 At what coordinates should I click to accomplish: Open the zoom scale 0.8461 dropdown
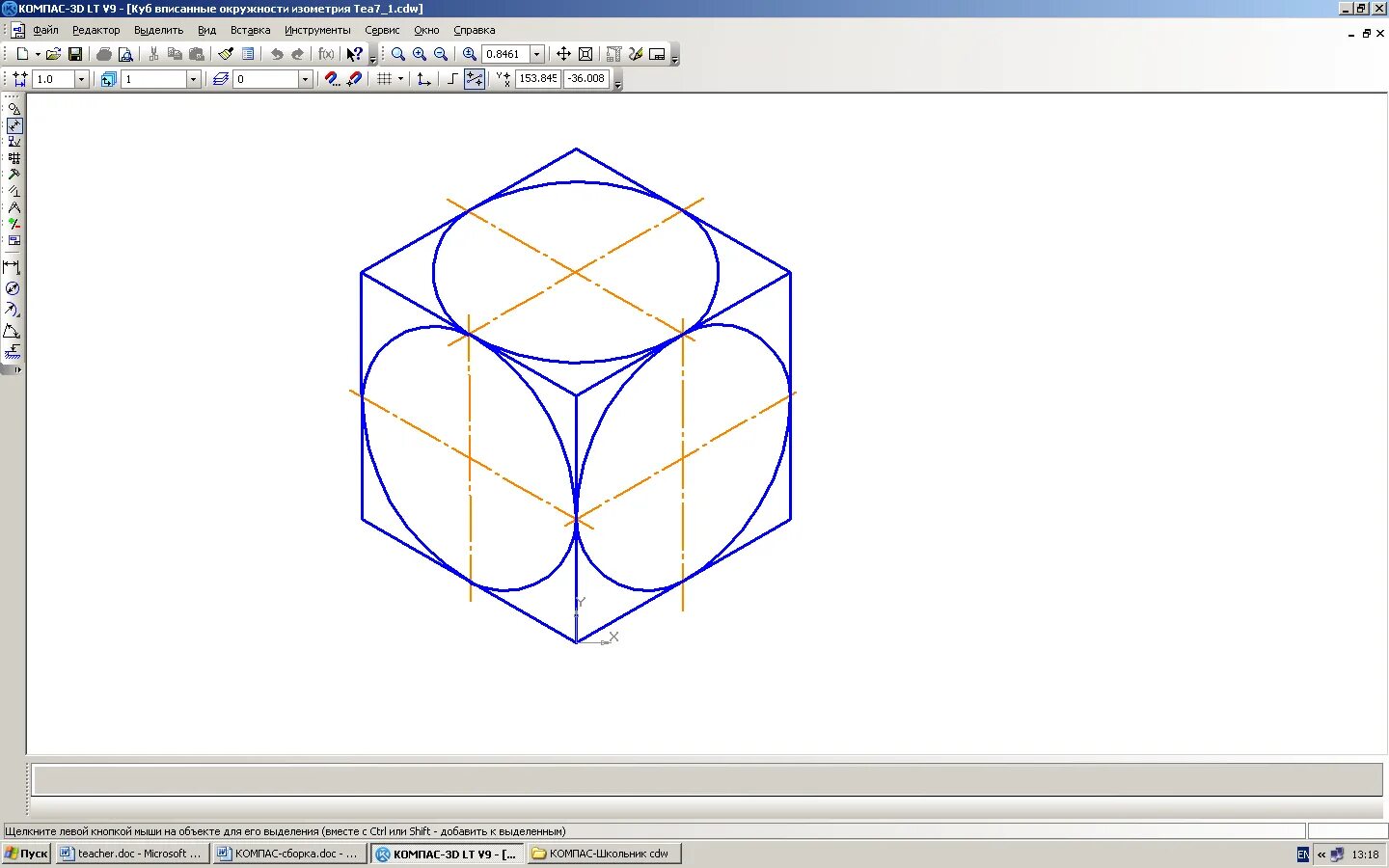point(537,54)
